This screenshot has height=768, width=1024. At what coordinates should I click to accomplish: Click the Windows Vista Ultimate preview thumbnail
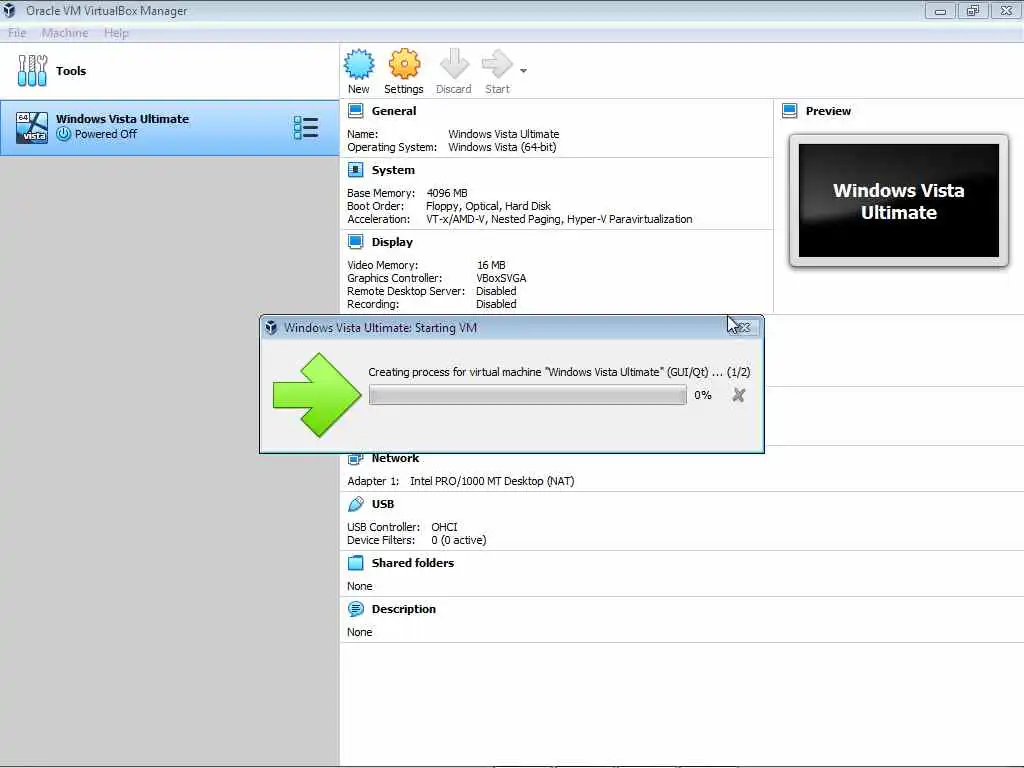899,201
